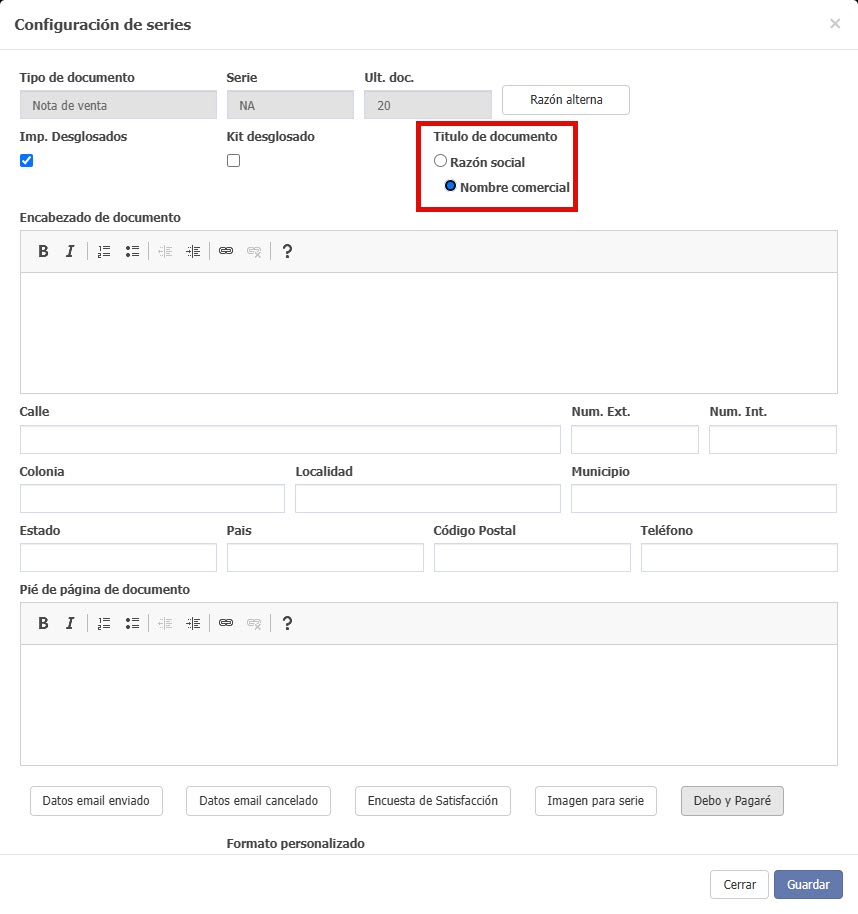Open help icon in the Encabezado toolbar
The width and height of the screenshot is (858, 914).
[287, 252]
